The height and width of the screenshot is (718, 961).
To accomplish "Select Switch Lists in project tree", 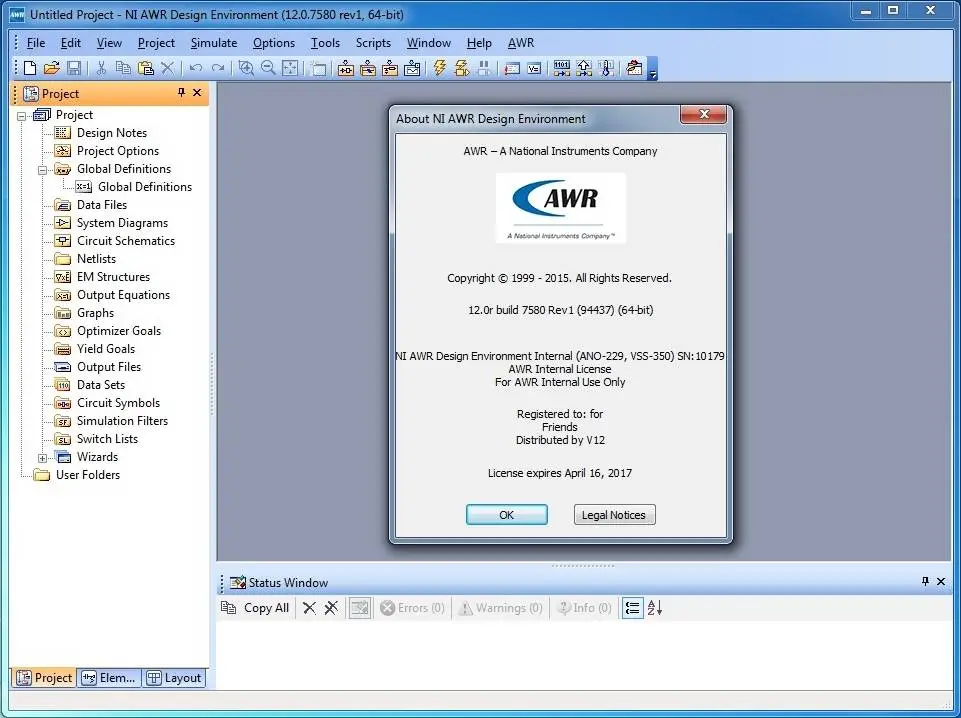I will coord(107,439).
